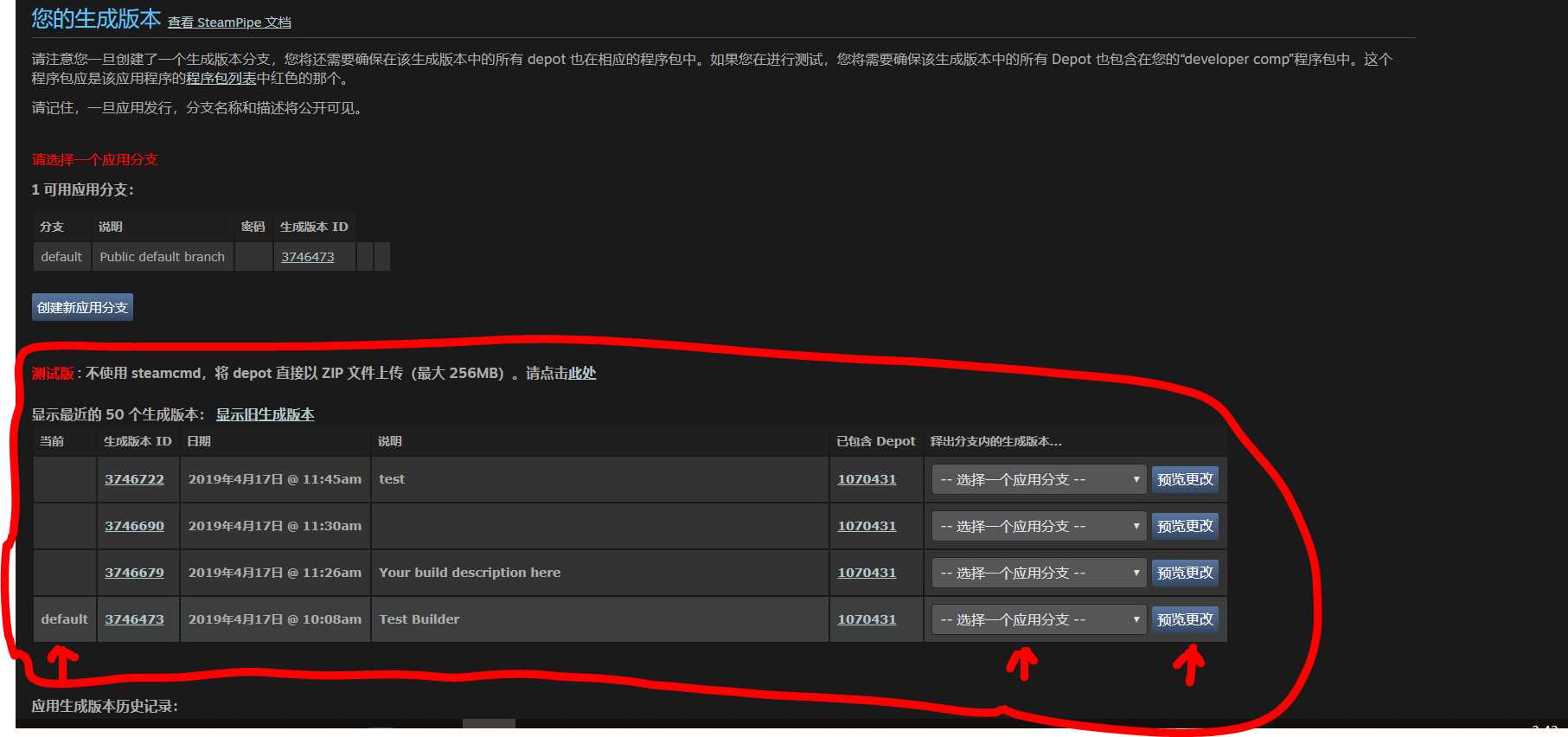1568x737 pixels.
Task: Open build ID 3746473 in branch table
Action: (x=307, y=257)
